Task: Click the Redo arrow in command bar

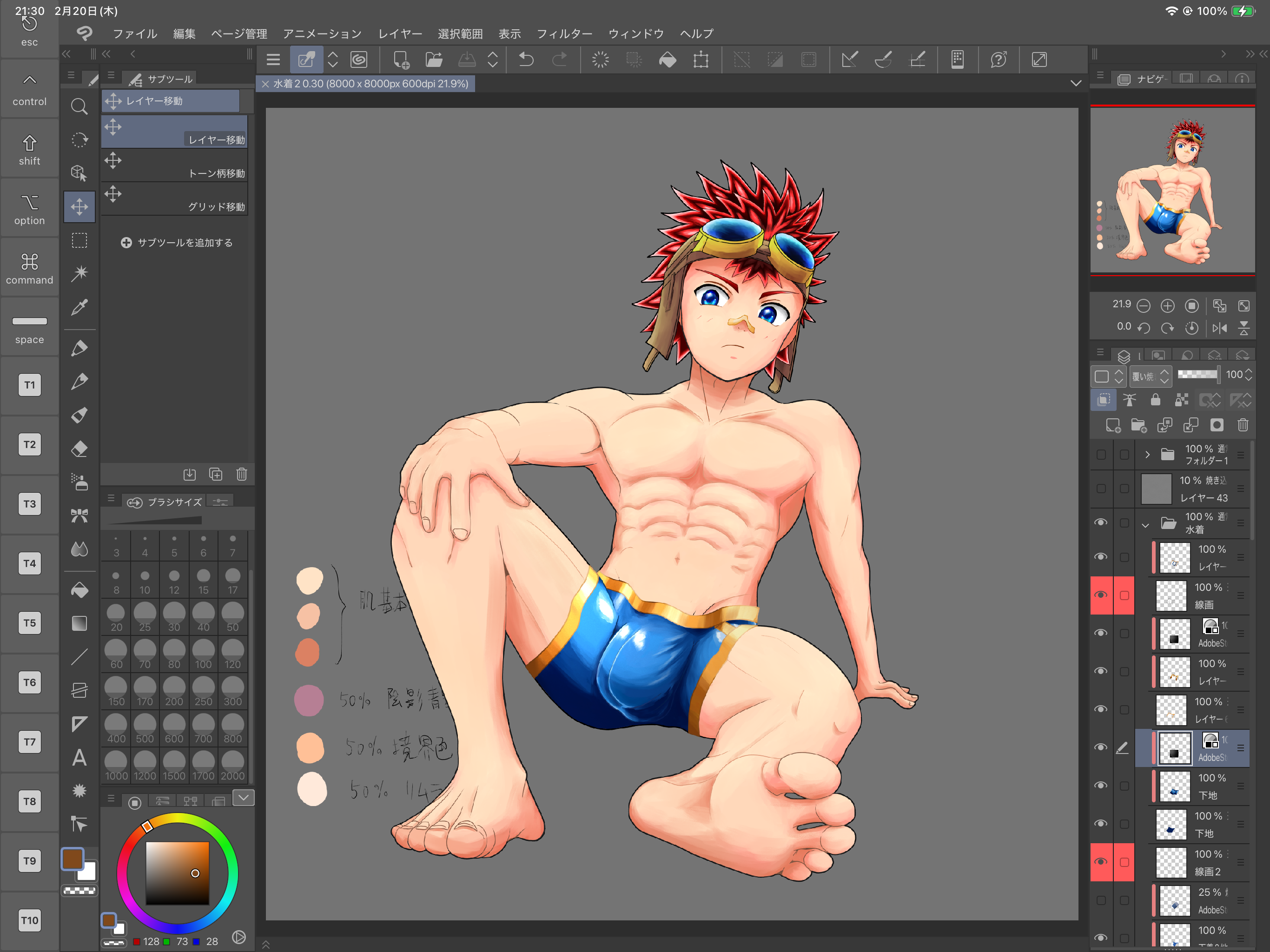Action: [559, 59]
